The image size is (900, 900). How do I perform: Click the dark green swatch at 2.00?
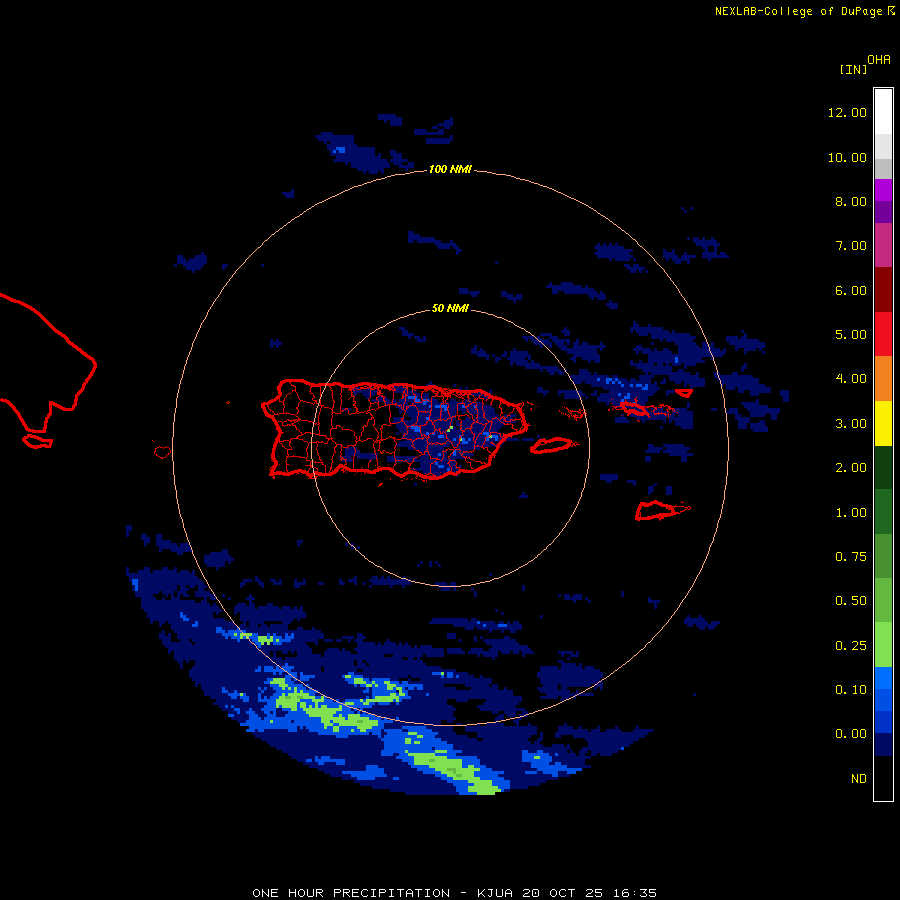click(883, 467)
